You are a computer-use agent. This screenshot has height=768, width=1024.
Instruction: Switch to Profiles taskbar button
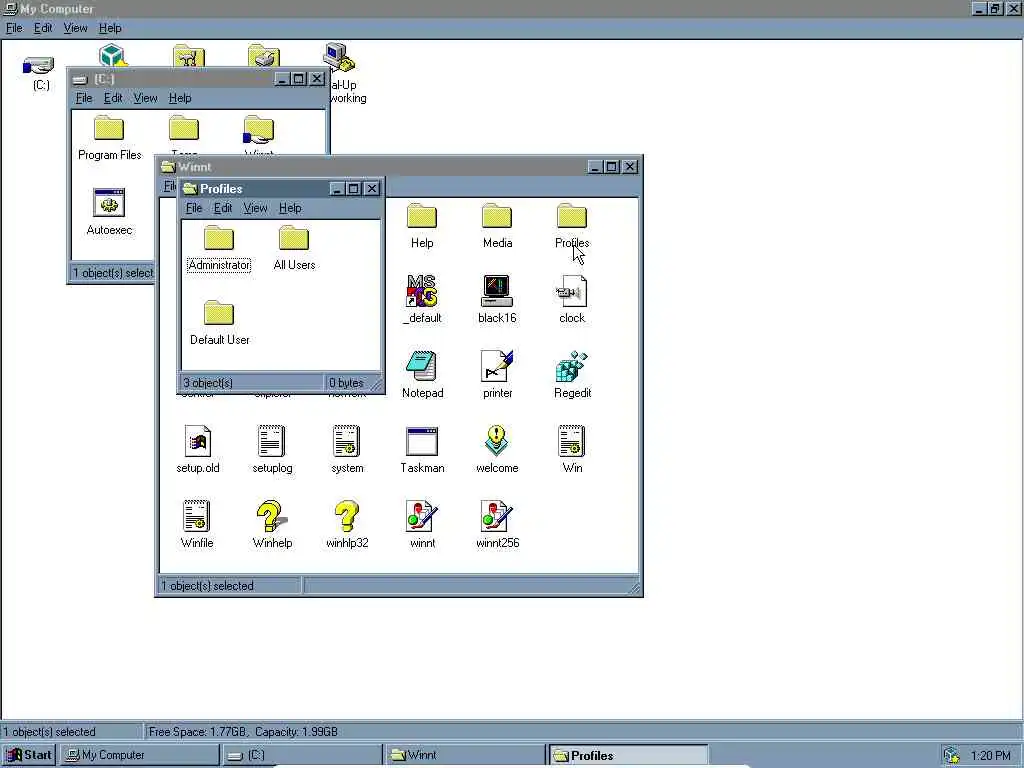pos(628,755)
